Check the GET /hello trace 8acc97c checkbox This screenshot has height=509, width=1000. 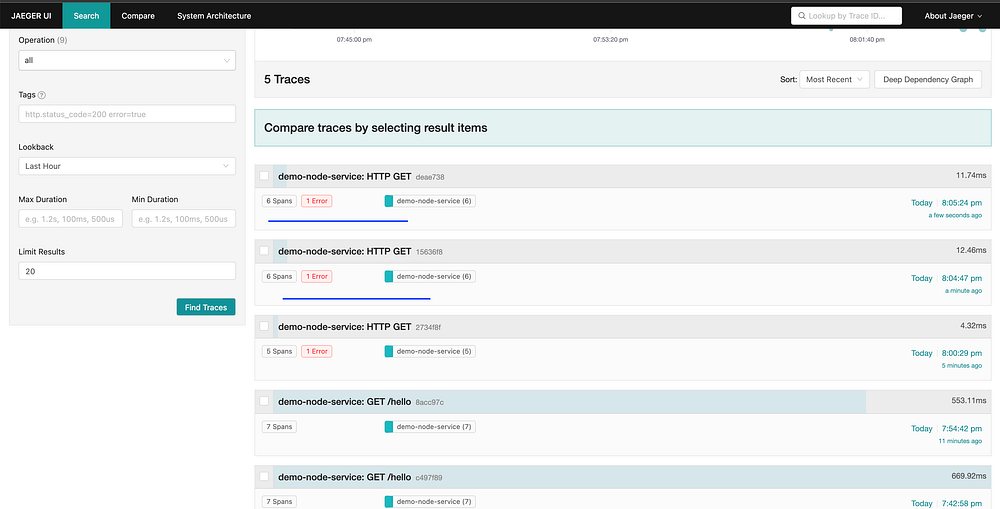click(264, 401)
